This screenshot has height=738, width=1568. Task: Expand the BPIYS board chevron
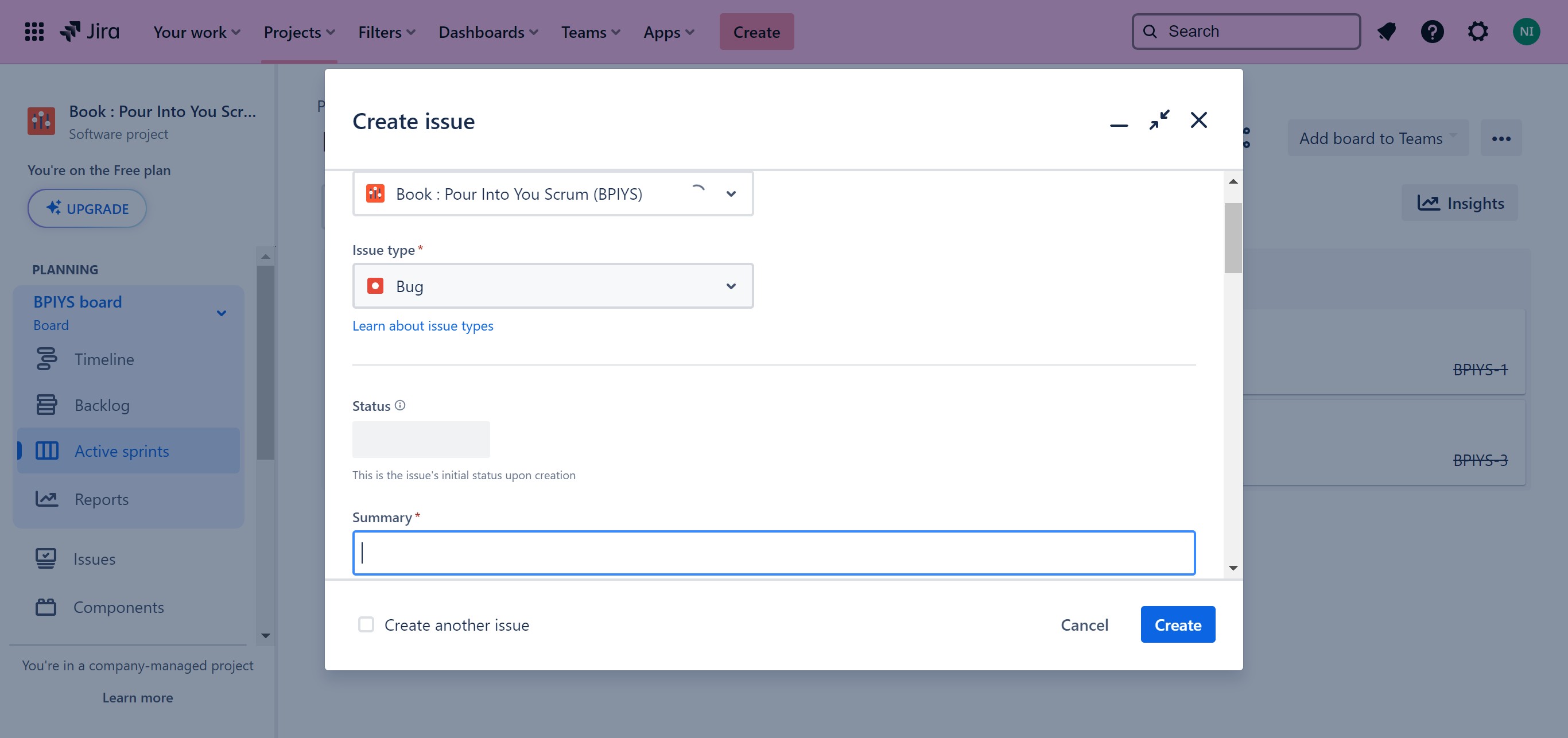222,313
